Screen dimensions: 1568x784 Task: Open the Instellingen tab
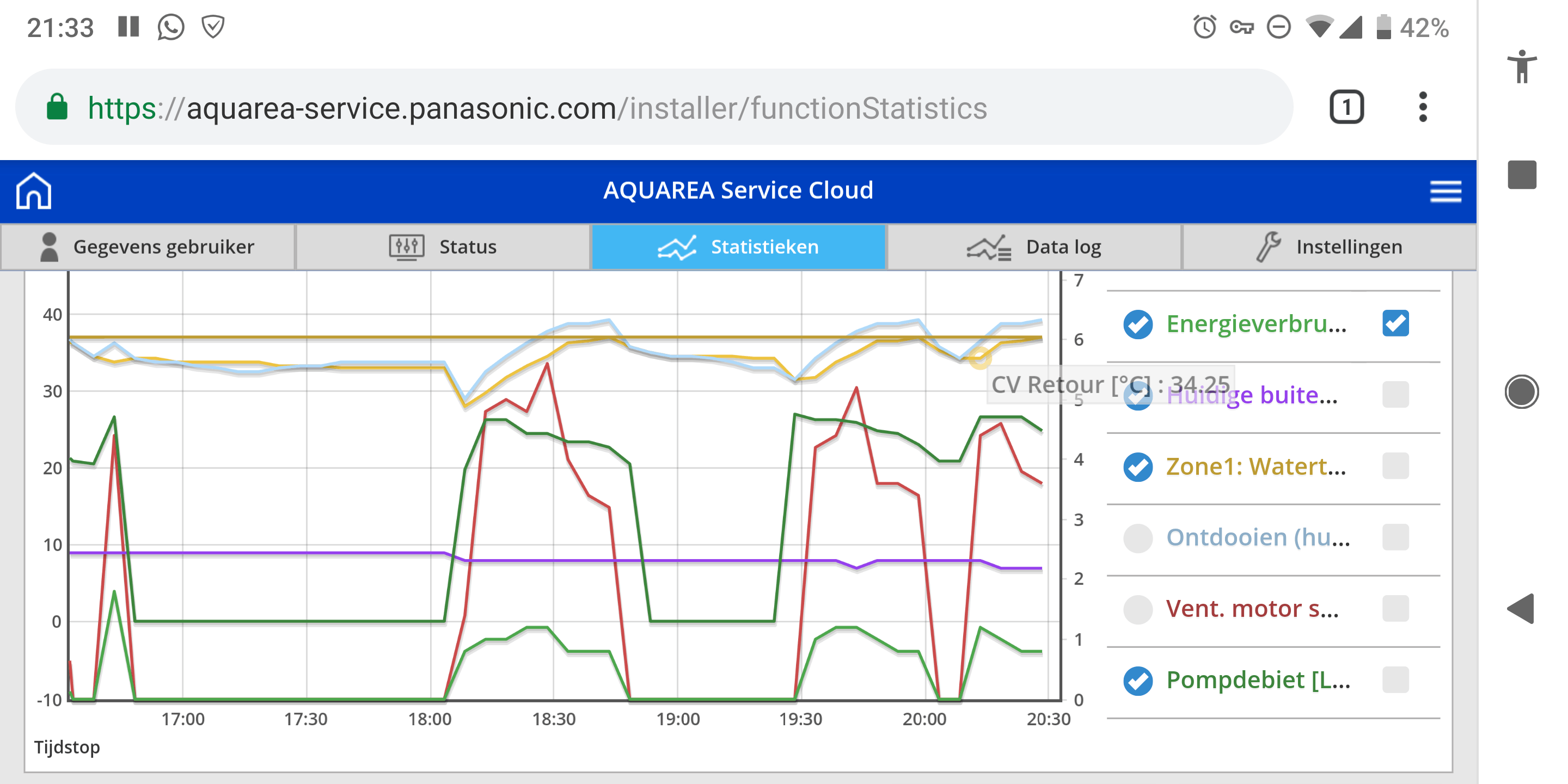1330,247
